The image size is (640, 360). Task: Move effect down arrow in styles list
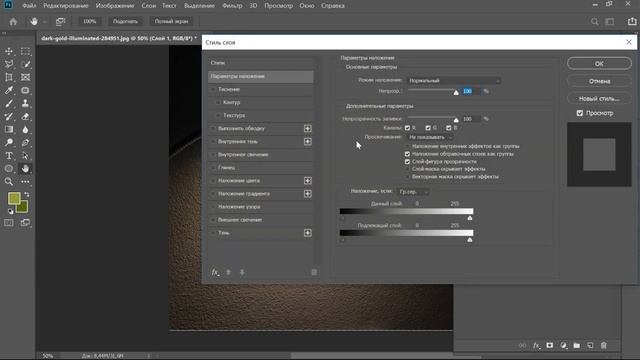click(x=242, y=272)
